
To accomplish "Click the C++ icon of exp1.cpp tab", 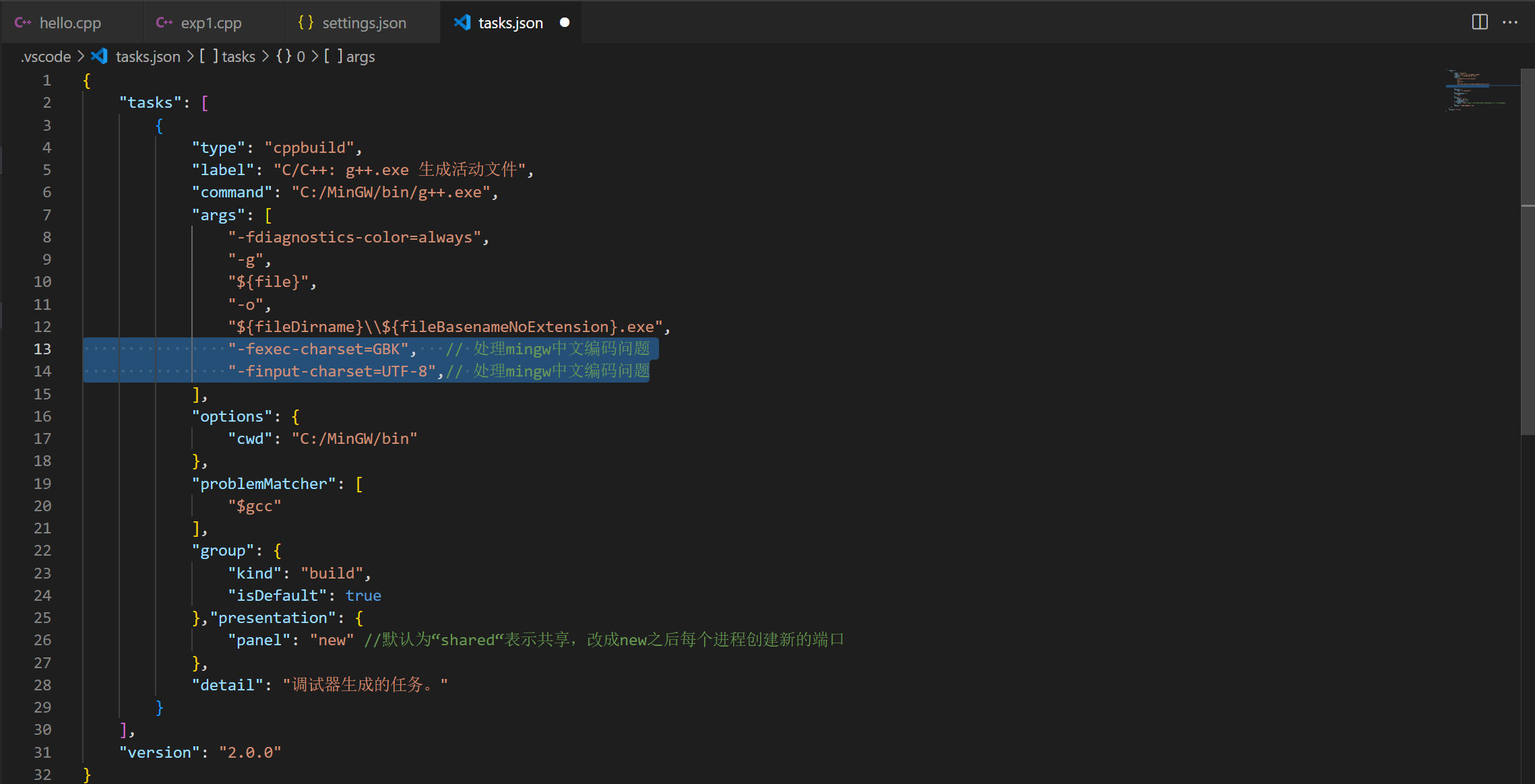I will 164,22.
